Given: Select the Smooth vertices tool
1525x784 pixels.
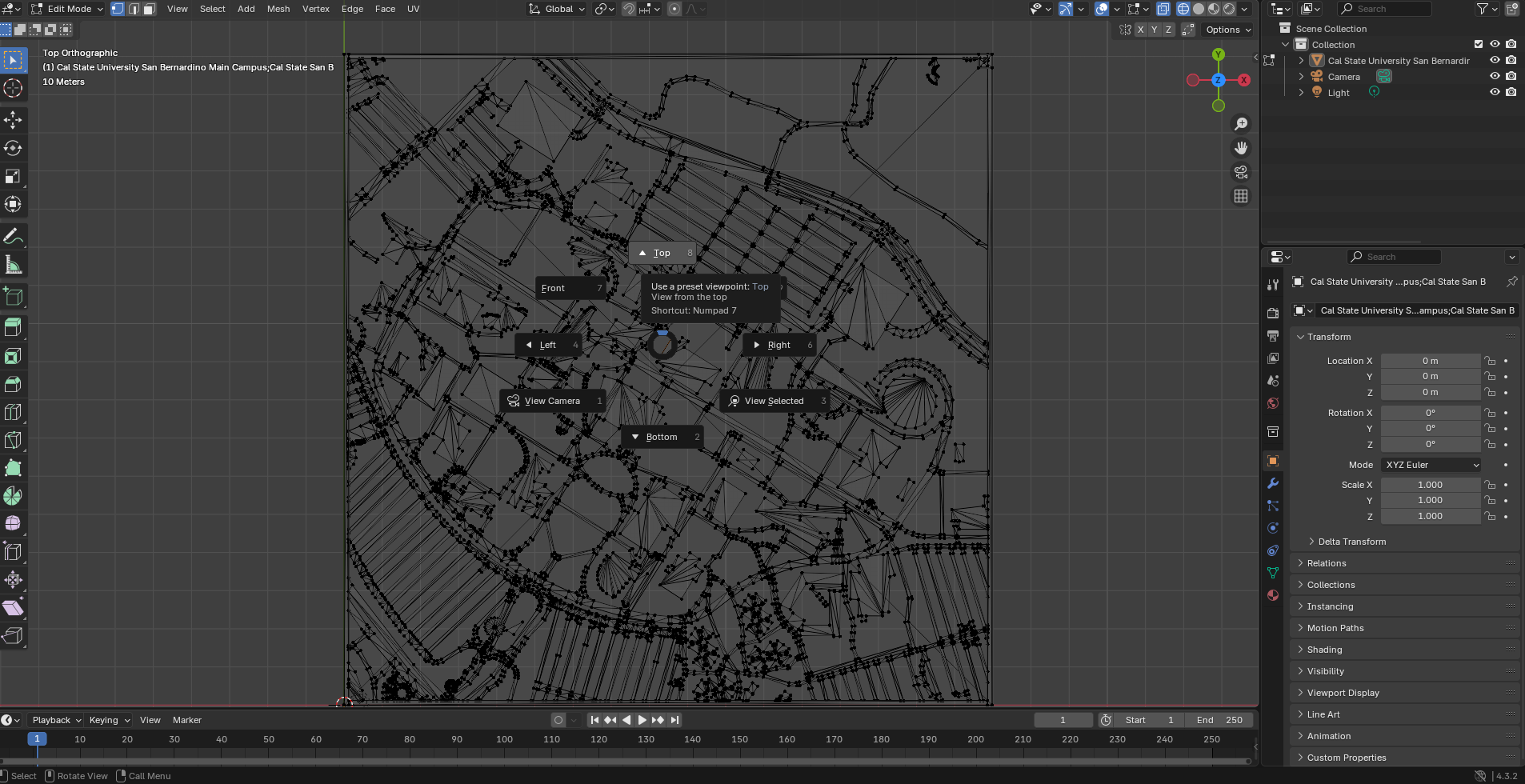Looking at the screenshot, I should pyautogui.click(x=13, y=524).
